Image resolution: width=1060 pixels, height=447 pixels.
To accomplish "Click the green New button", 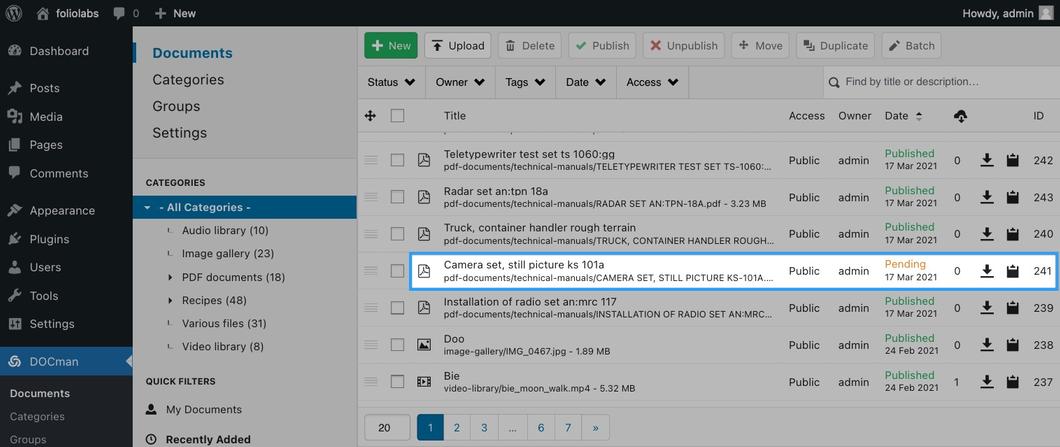I will pos(391,45).
